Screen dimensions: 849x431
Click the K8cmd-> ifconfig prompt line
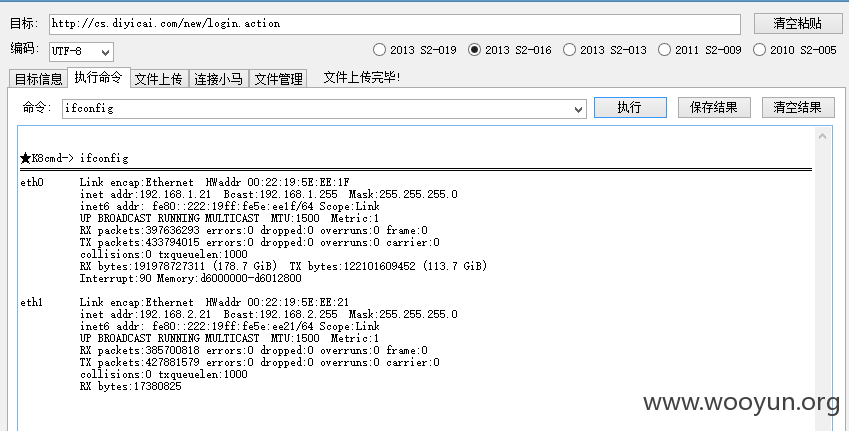coord(74,158)
